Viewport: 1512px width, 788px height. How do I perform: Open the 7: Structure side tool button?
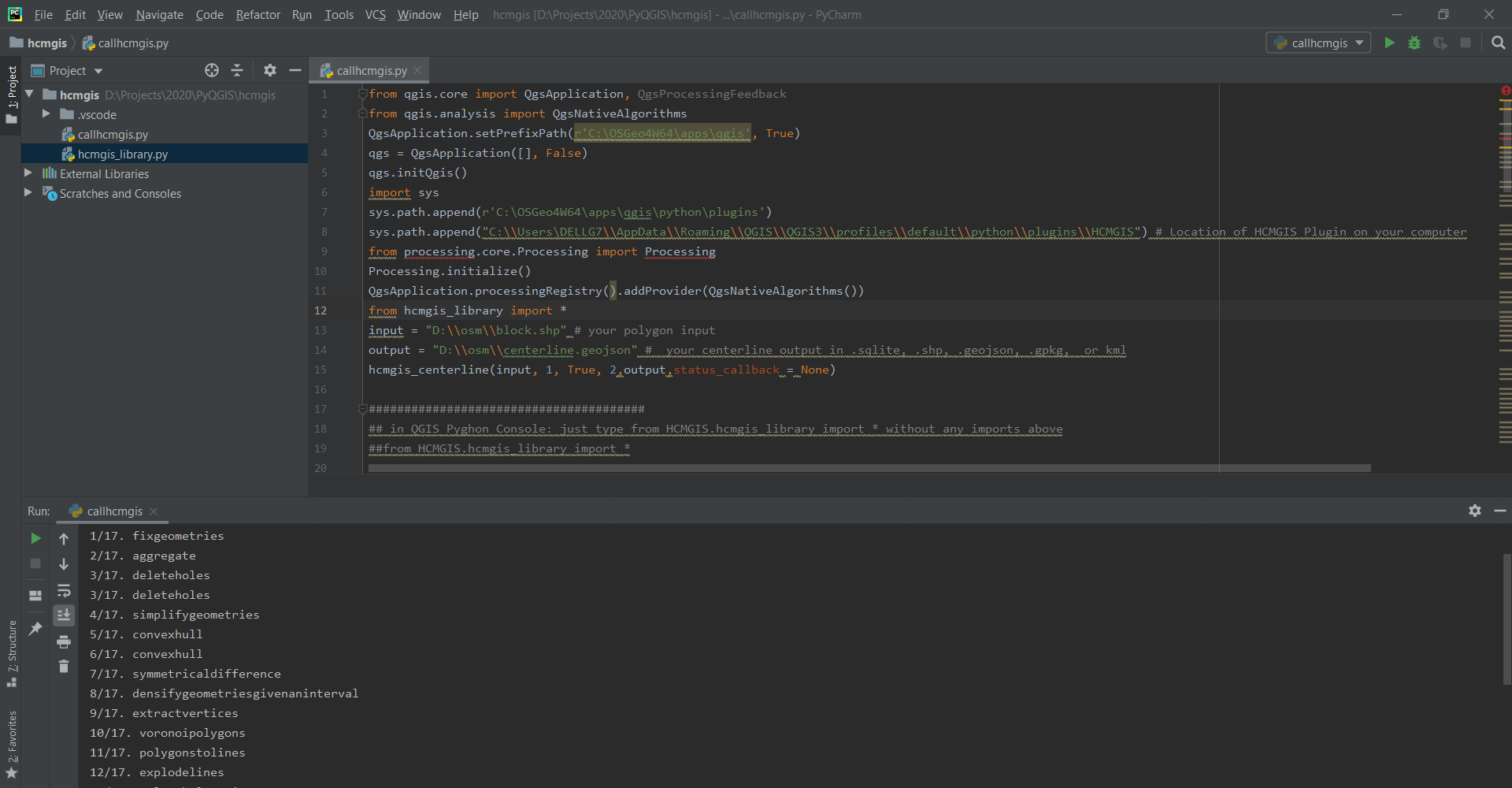[11, 652]
